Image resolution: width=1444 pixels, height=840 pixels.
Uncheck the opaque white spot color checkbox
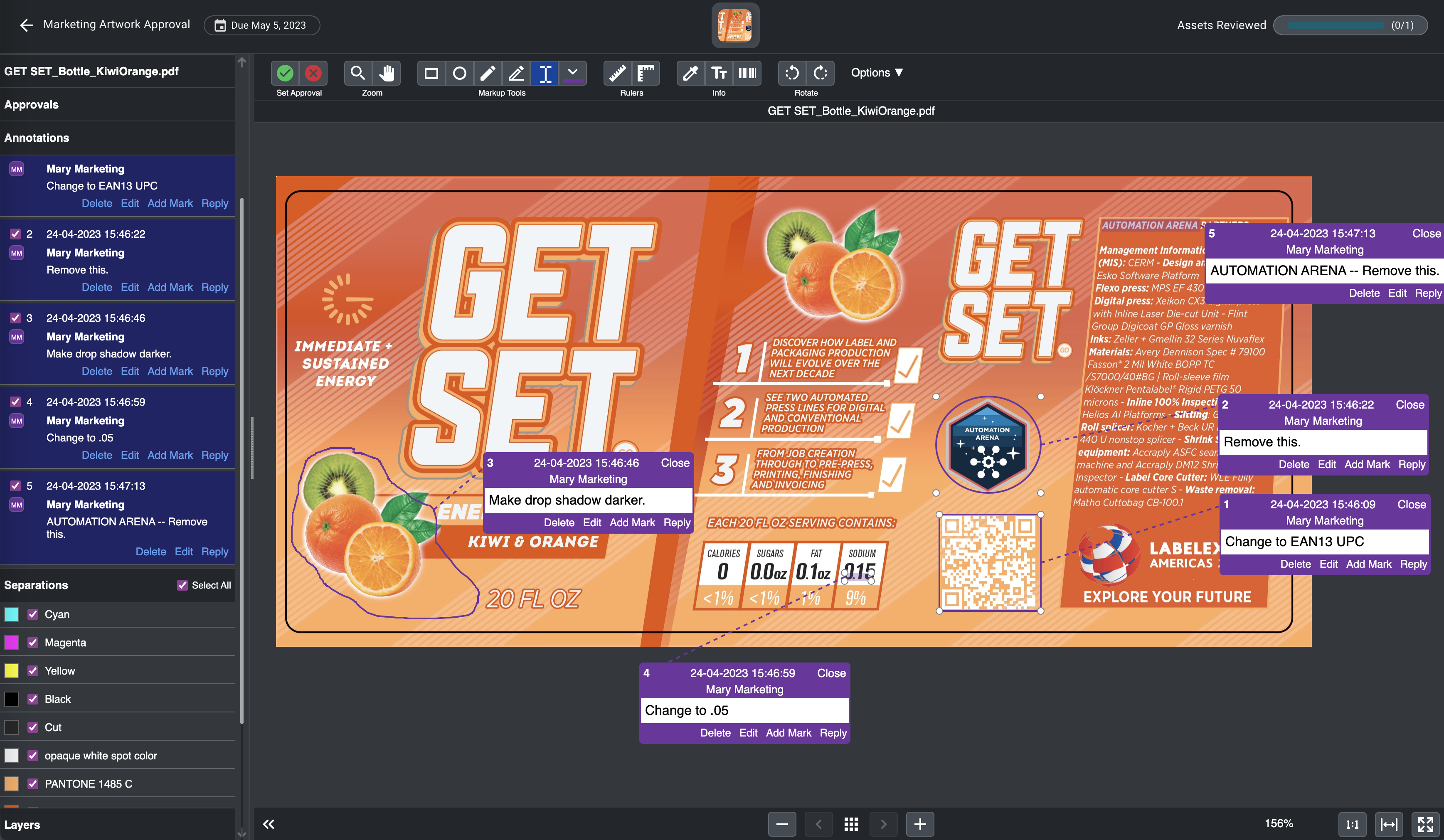33,755
